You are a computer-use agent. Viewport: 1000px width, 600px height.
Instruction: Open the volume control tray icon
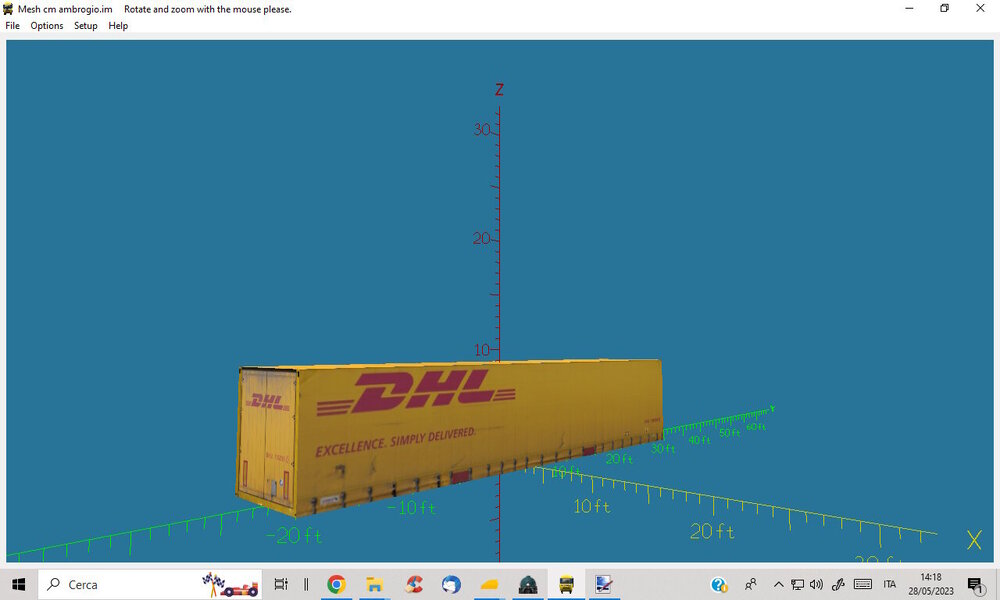pos(816,584)
